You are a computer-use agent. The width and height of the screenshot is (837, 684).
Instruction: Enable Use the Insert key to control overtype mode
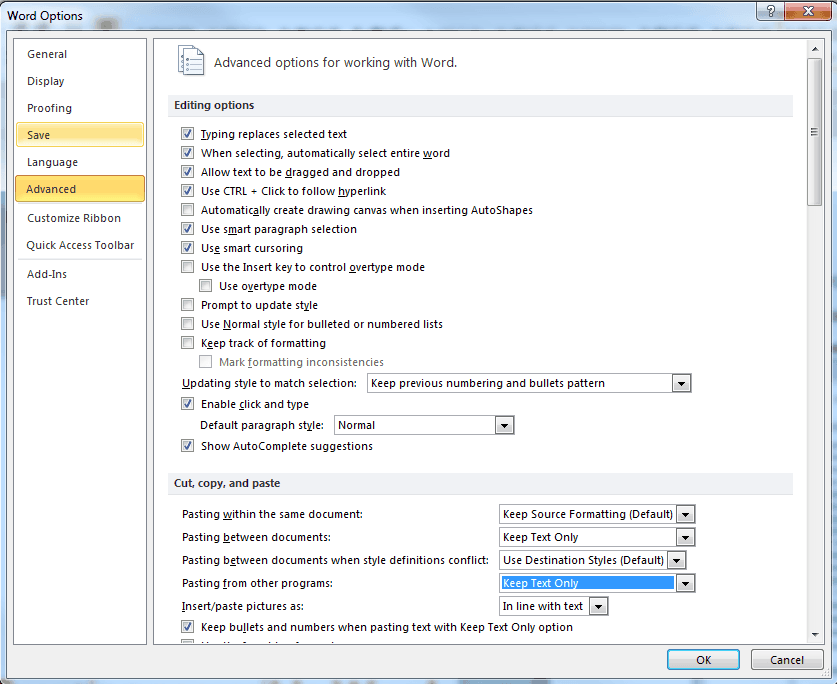(x=187, y=267)
